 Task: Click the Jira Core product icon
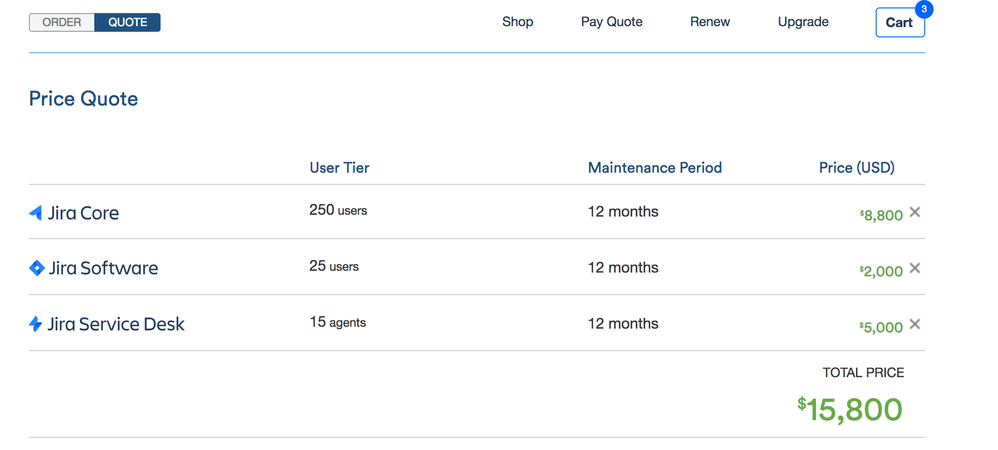click(36, 213)
